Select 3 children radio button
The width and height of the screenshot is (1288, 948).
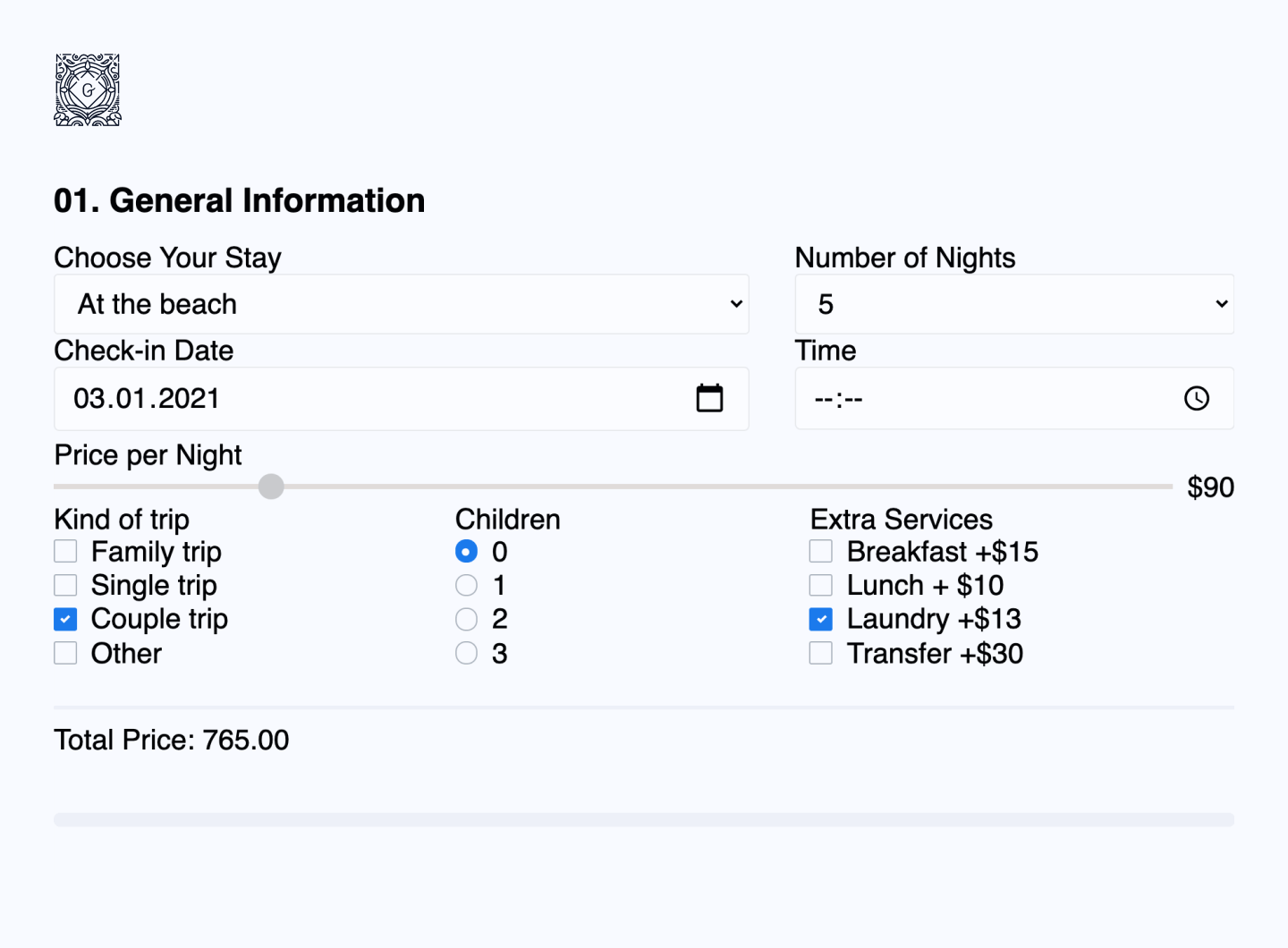tap(466, 653)
